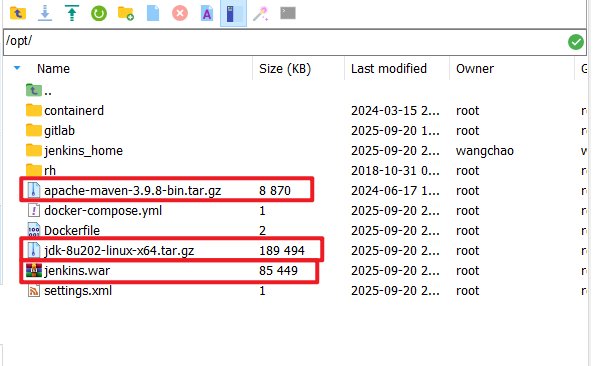Screen dimensions: 593x366
Task: Click the jenkins_home folder icon
Action: click(x=34, y=150)
